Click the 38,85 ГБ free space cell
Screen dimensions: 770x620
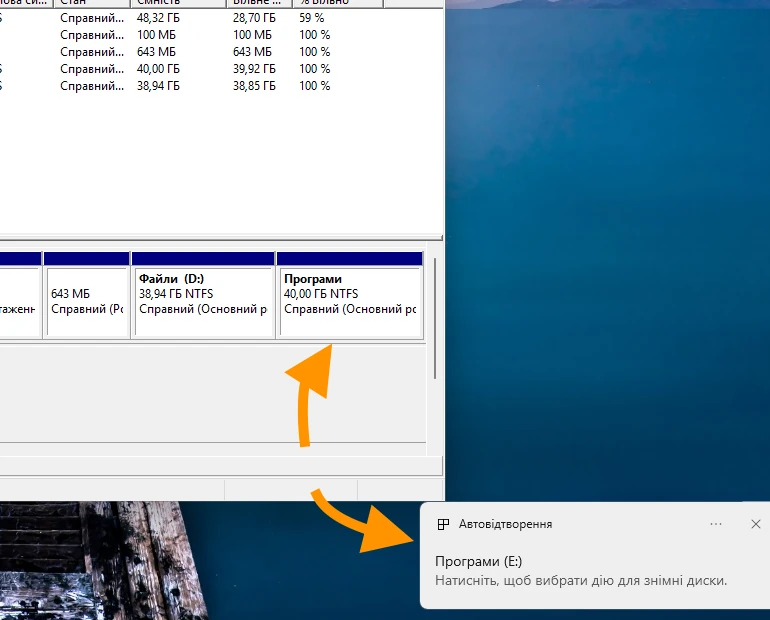[x=254, y=86]
